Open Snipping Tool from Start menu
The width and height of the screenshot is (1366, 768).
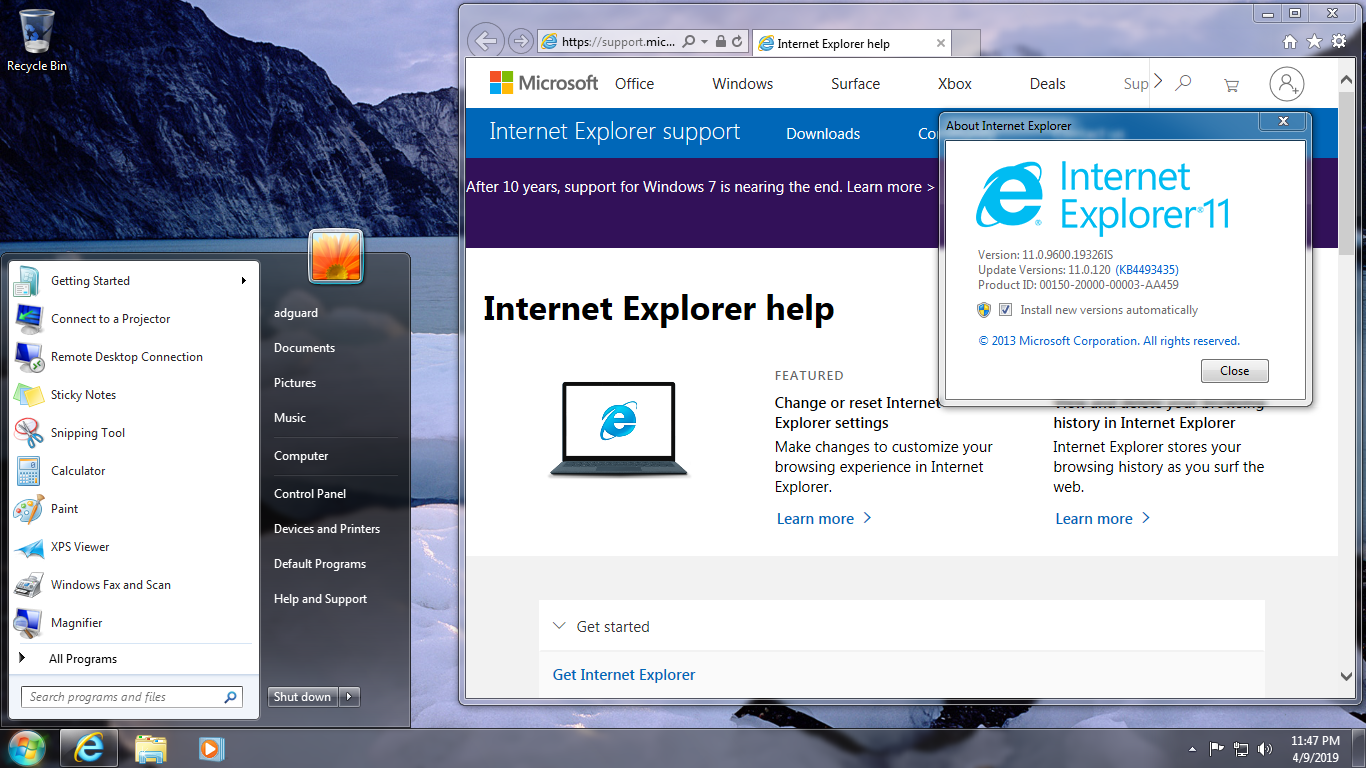point(134,433)
